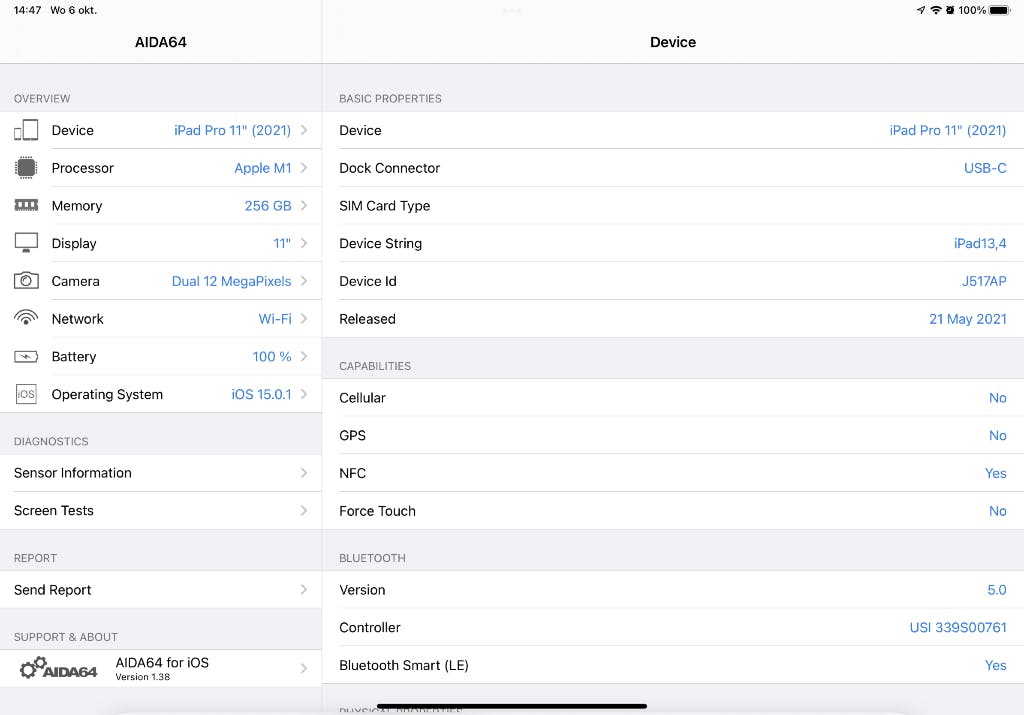Image resolution: width=1024 pixels, height=715 pixels.
Task: Expand the Device row chevron in sidebar
Action: pos(304,130)
